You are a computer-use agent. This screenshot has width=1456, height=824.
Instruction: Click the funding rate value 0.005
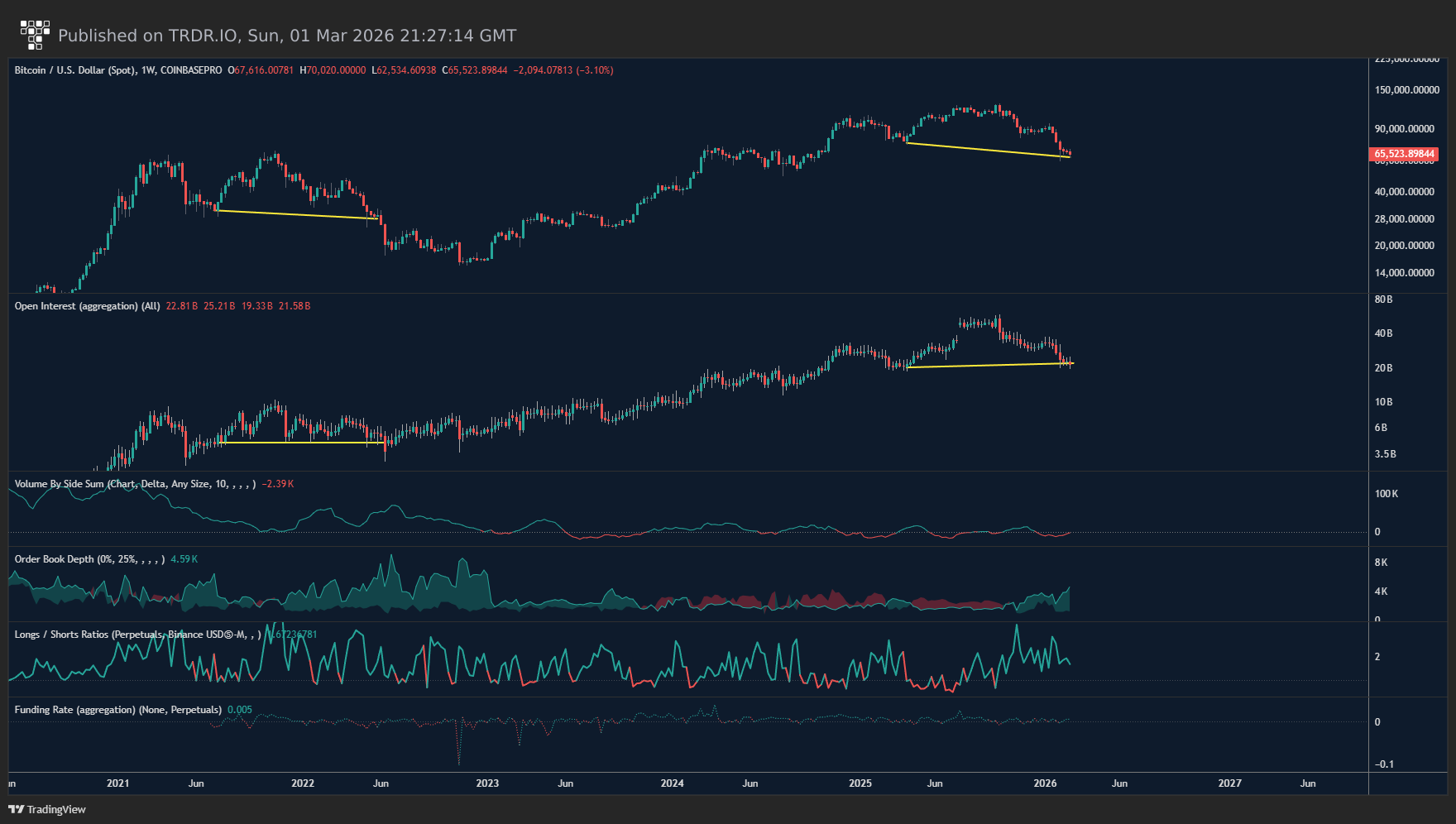239,710
